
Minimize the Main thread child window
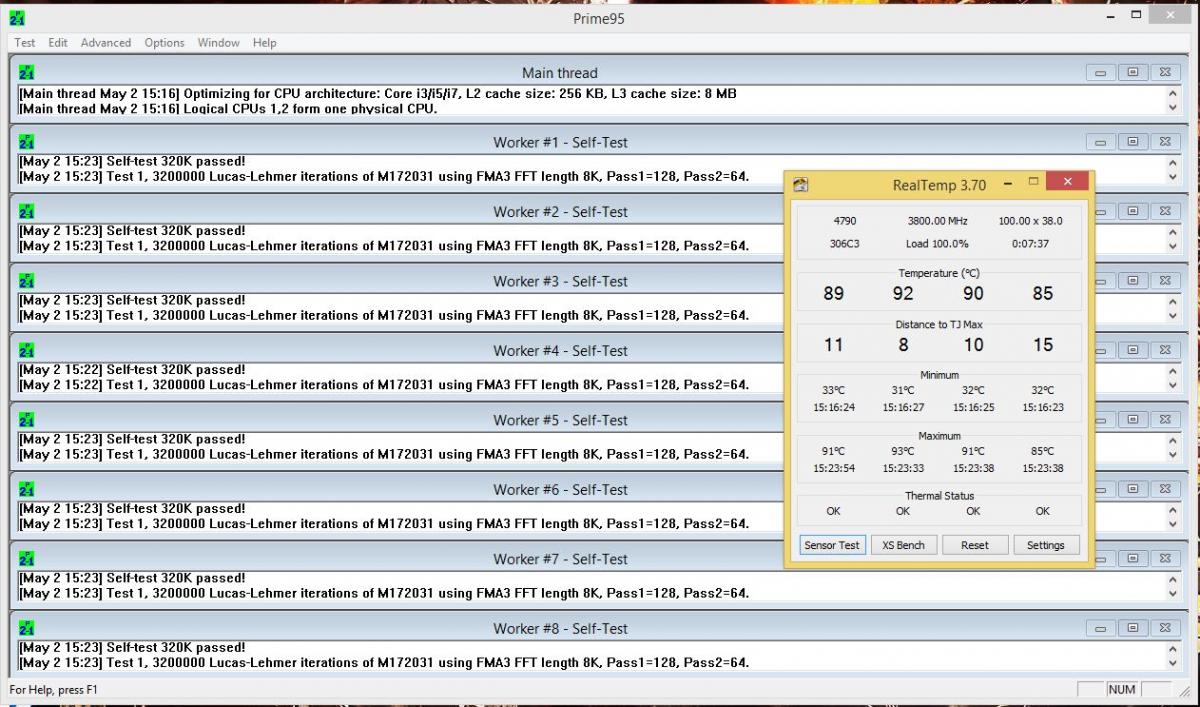click(1100, 73)
